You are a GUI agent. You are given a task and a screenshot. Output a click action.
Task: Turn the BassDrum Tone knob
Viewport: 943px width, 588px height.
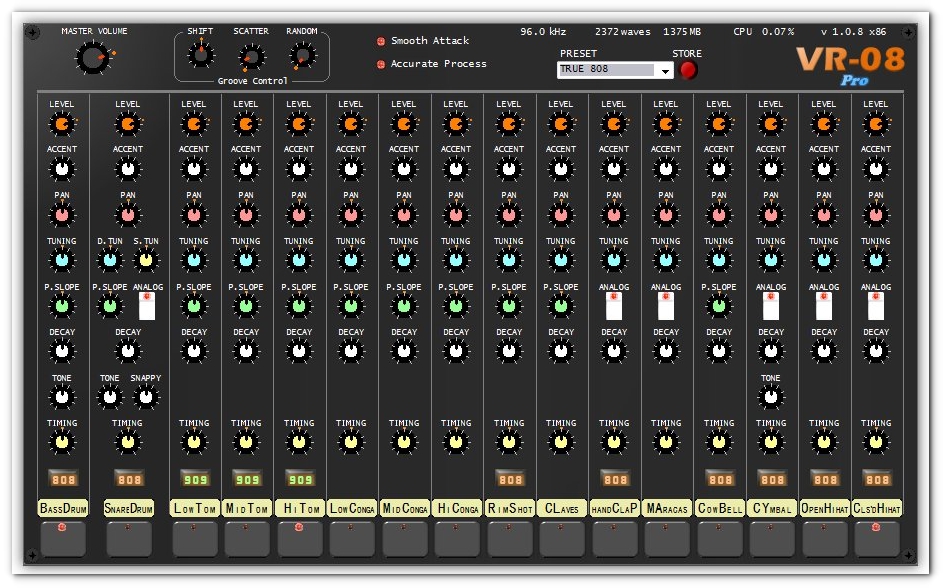pyautogui.click(x=62, y=395)
